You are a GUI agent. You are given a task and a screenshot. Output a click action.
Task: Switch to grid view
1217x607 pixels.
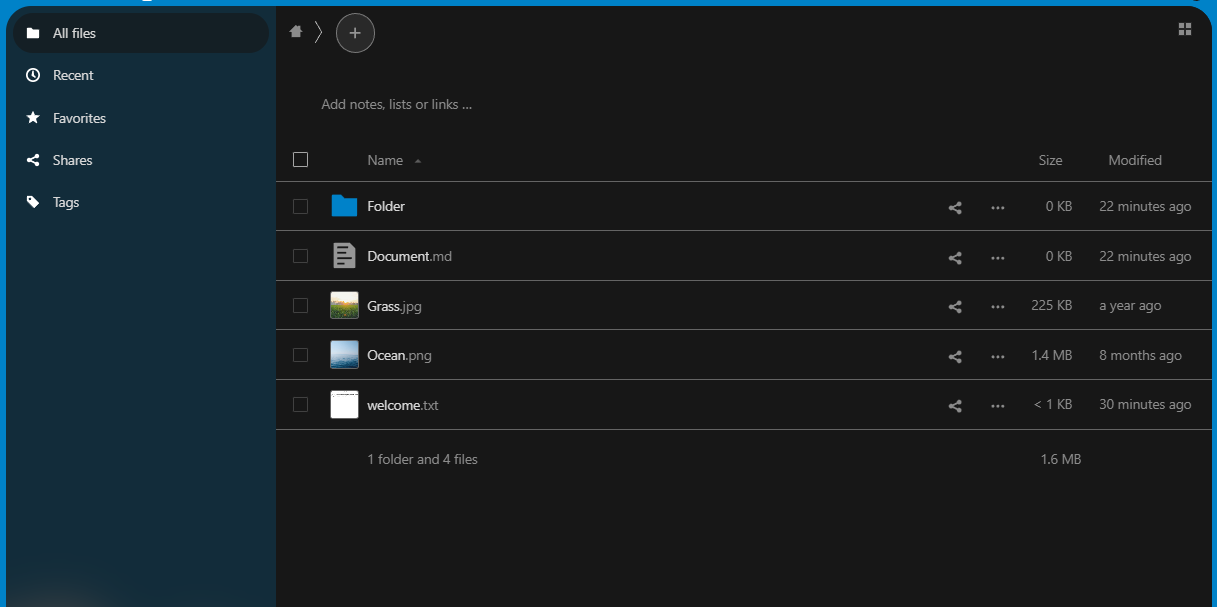1185,30
